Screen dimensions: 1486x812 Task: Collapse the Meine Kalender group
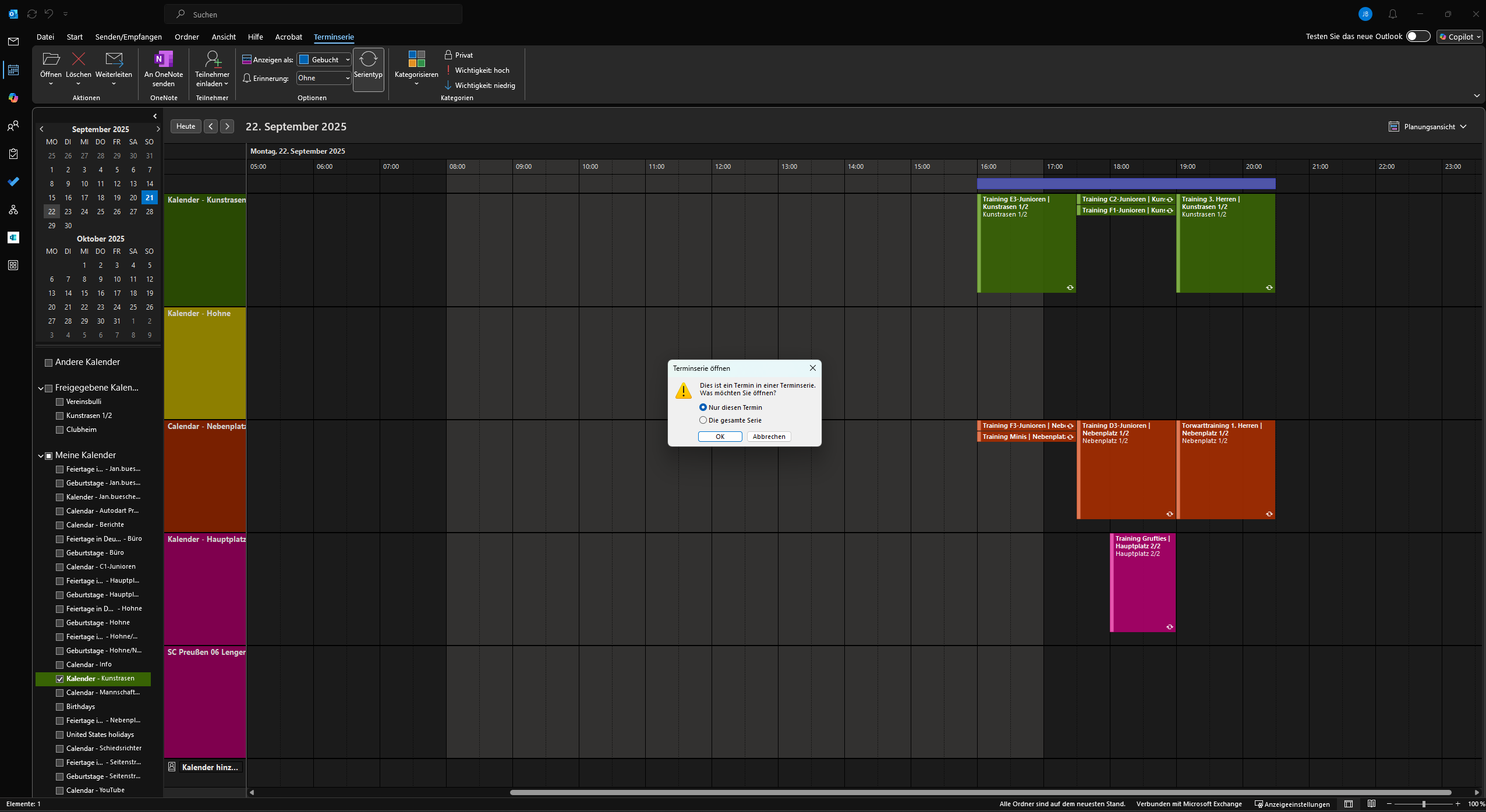pos(41,455)
